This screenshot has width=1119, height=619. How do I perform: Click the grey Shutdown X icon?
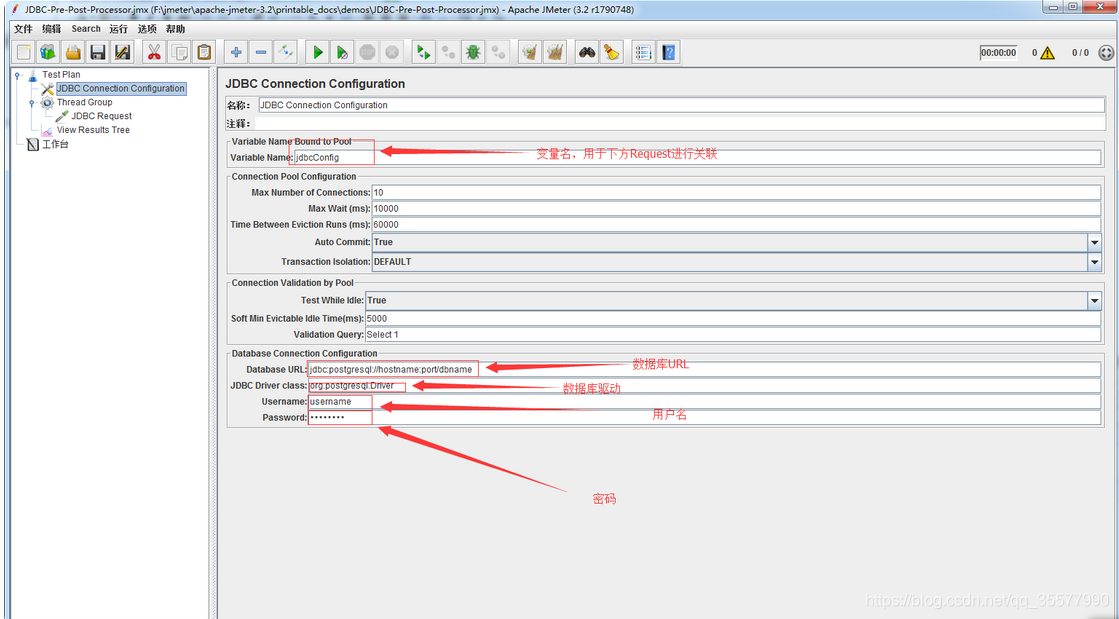pyautogui.click(x=391, y=52)
